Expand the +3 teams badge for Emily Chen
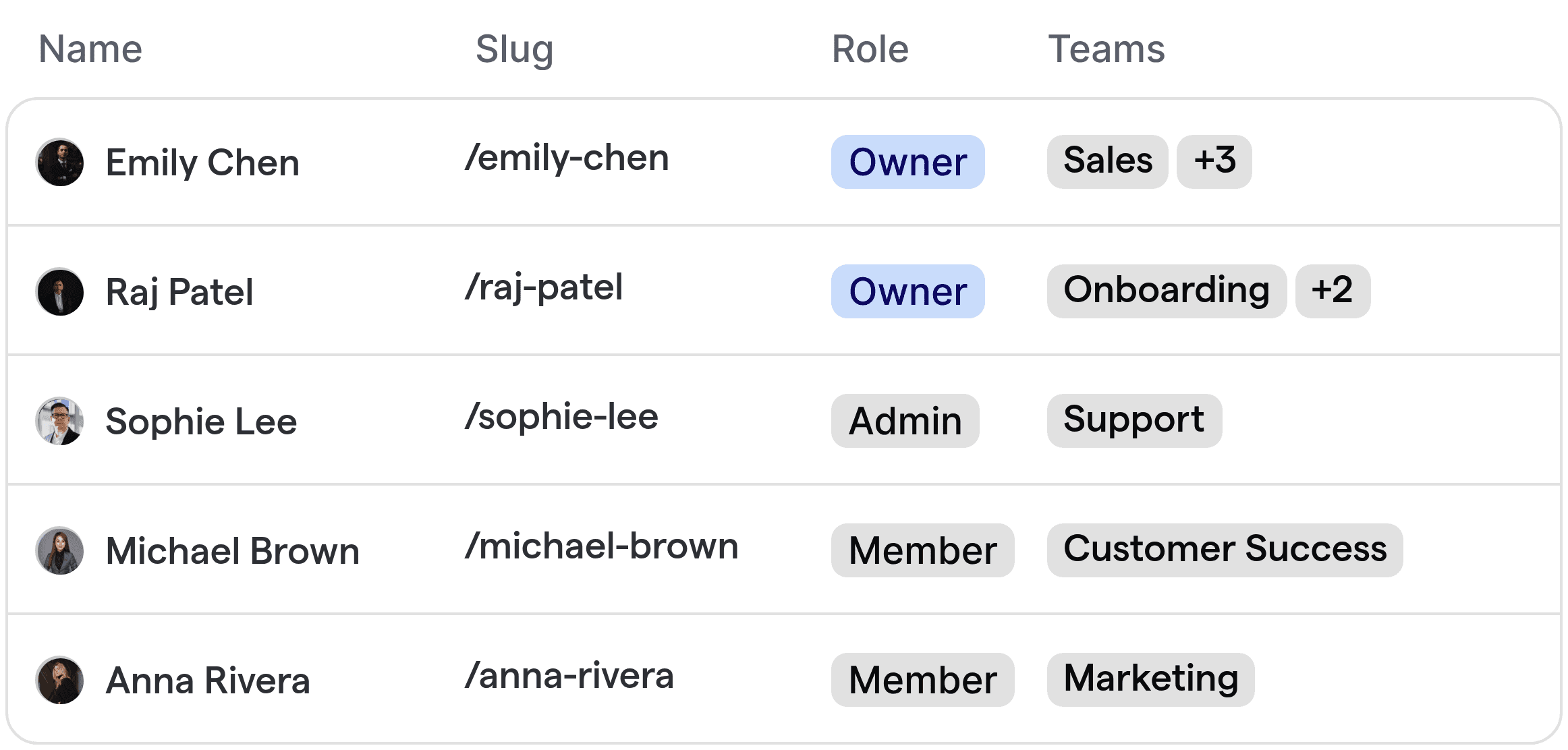 pos(1214,161)
